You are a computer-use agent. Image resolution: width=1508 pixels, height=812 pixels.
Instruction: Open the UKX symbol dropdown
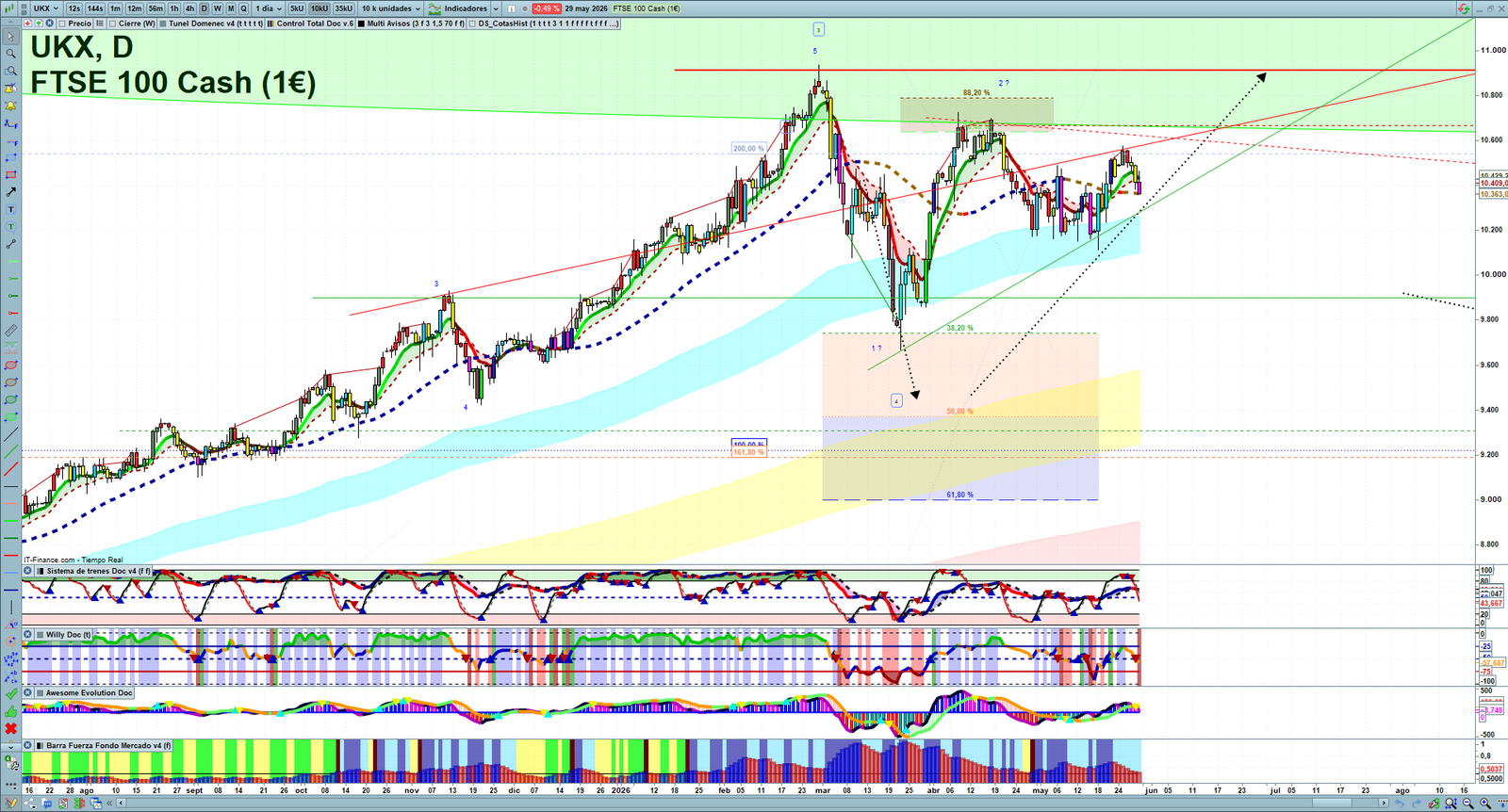click(46, 8)
